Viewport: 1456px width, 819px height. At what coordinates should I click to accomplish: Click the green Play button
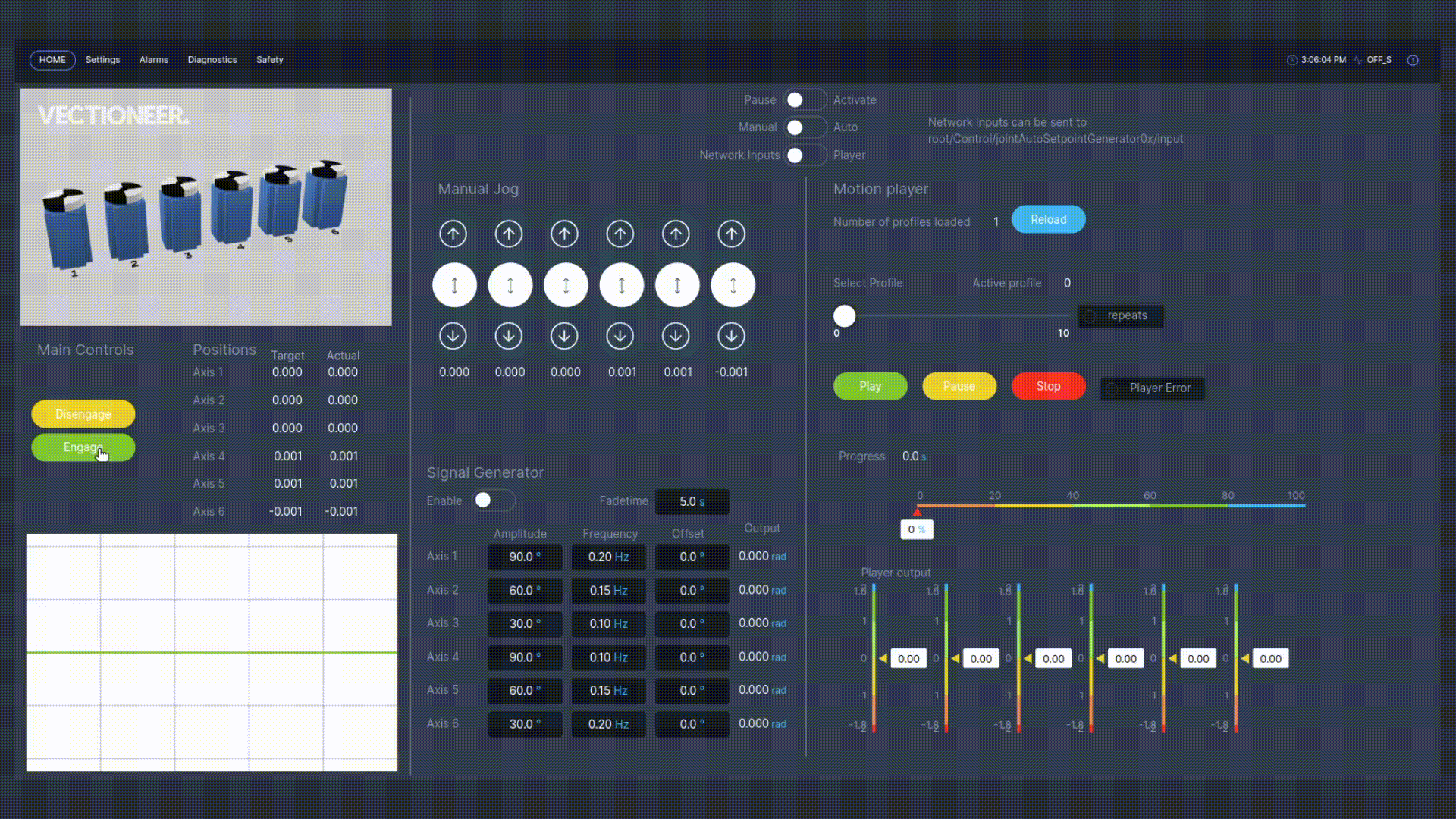pyautogui.click(x=870, y=386)
